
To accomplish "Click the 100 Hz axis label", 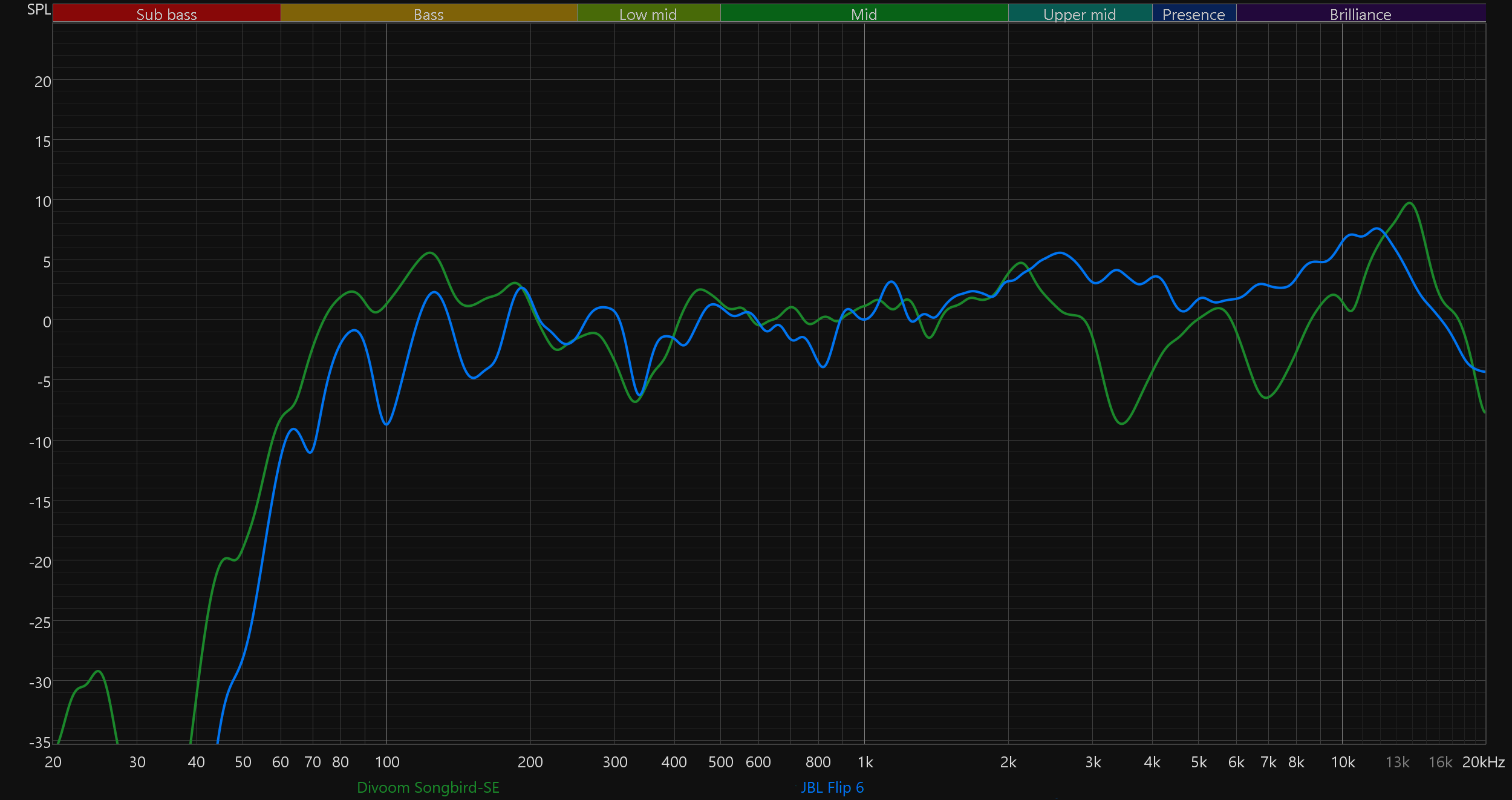I will tap(387, 762).
